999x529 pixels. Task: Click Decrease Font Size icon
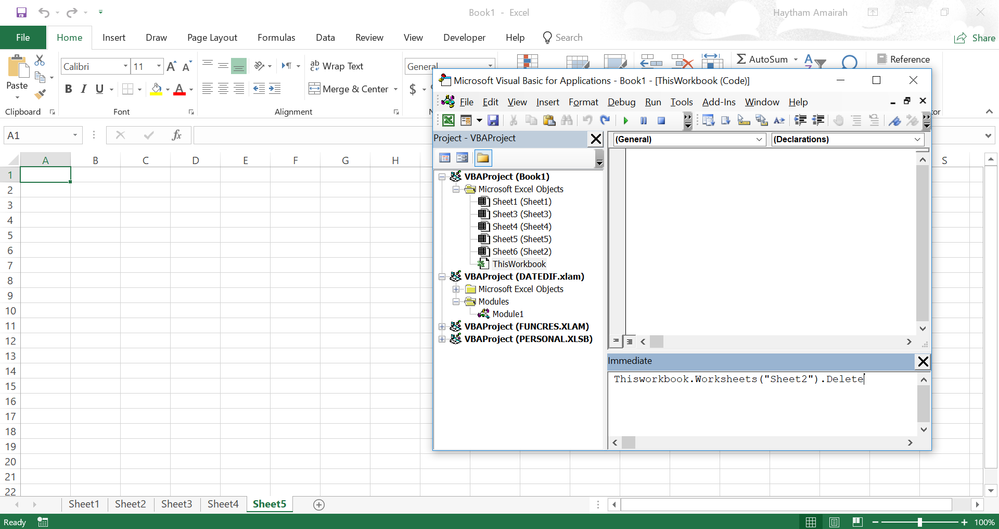click(187, 66)
